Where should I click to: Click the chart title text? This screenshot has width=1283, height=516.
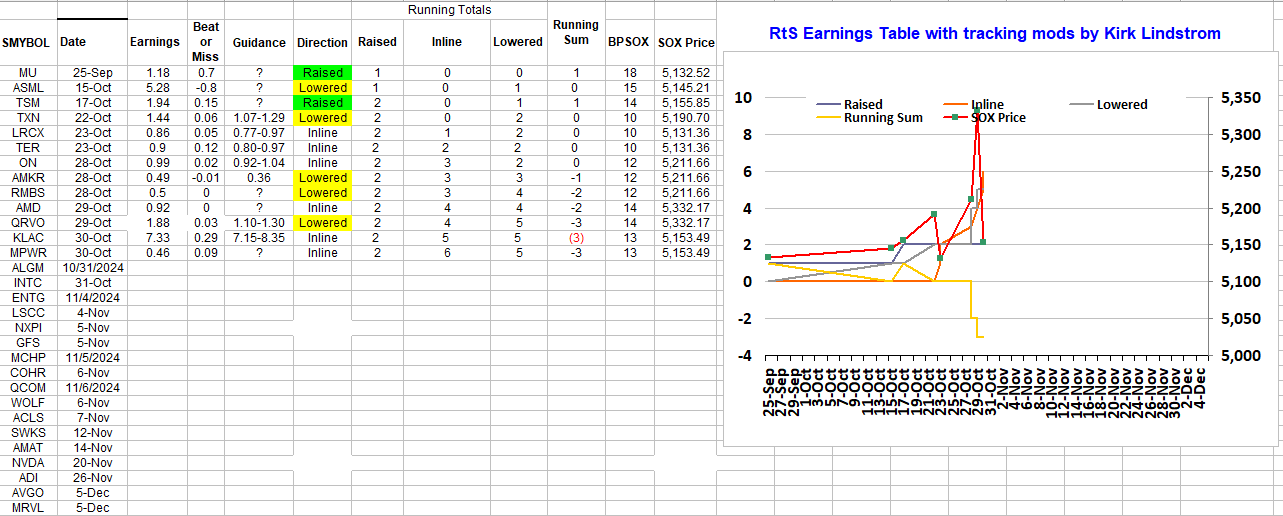coord(994,34)
